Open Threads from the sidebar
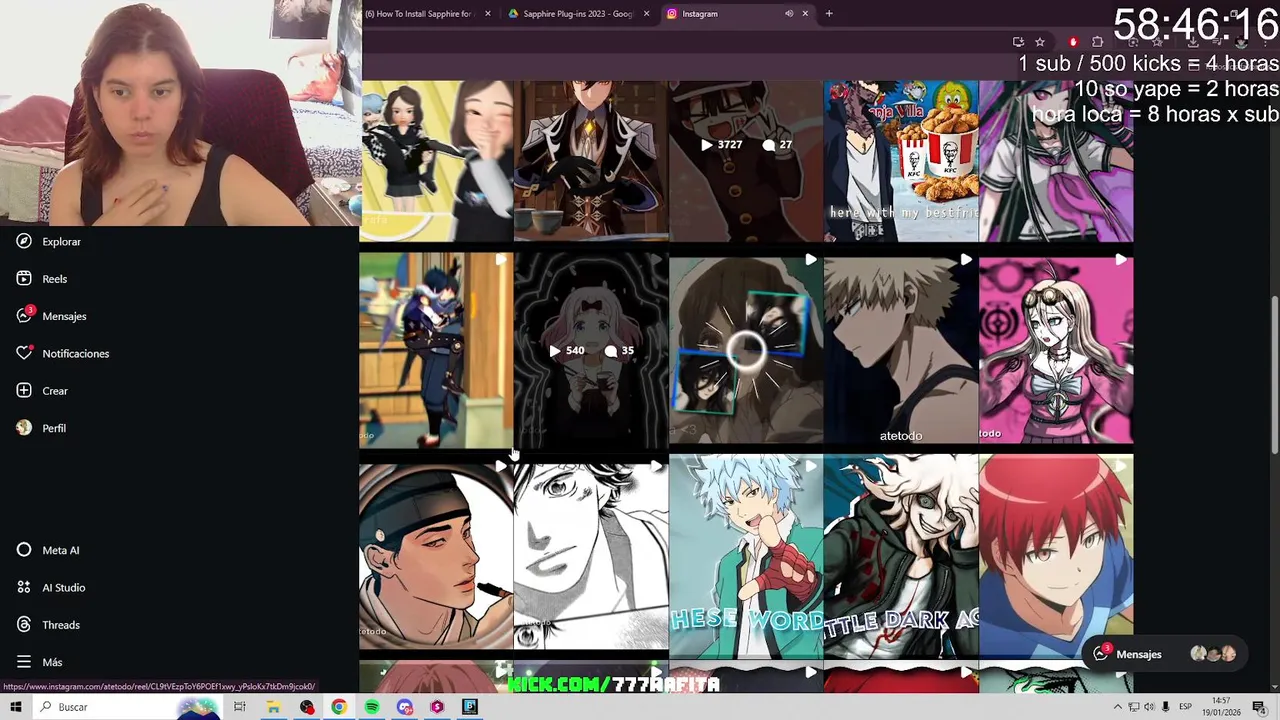This screenshot has height=720, width=1280. tap(49, 625)
